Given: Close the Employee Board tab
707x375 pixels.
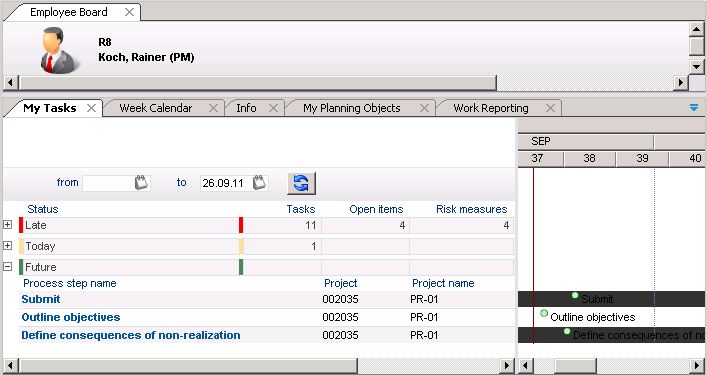Looking at the screenshot, I should 129,12.
